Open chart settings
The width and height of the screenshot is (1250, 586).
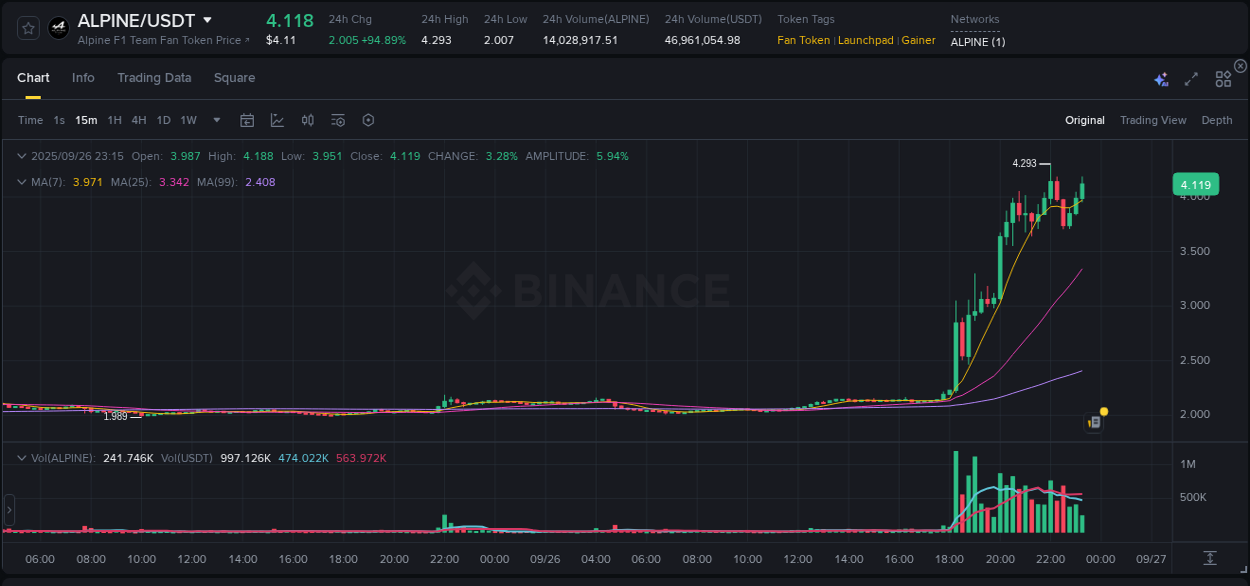[x=368, y=119]
